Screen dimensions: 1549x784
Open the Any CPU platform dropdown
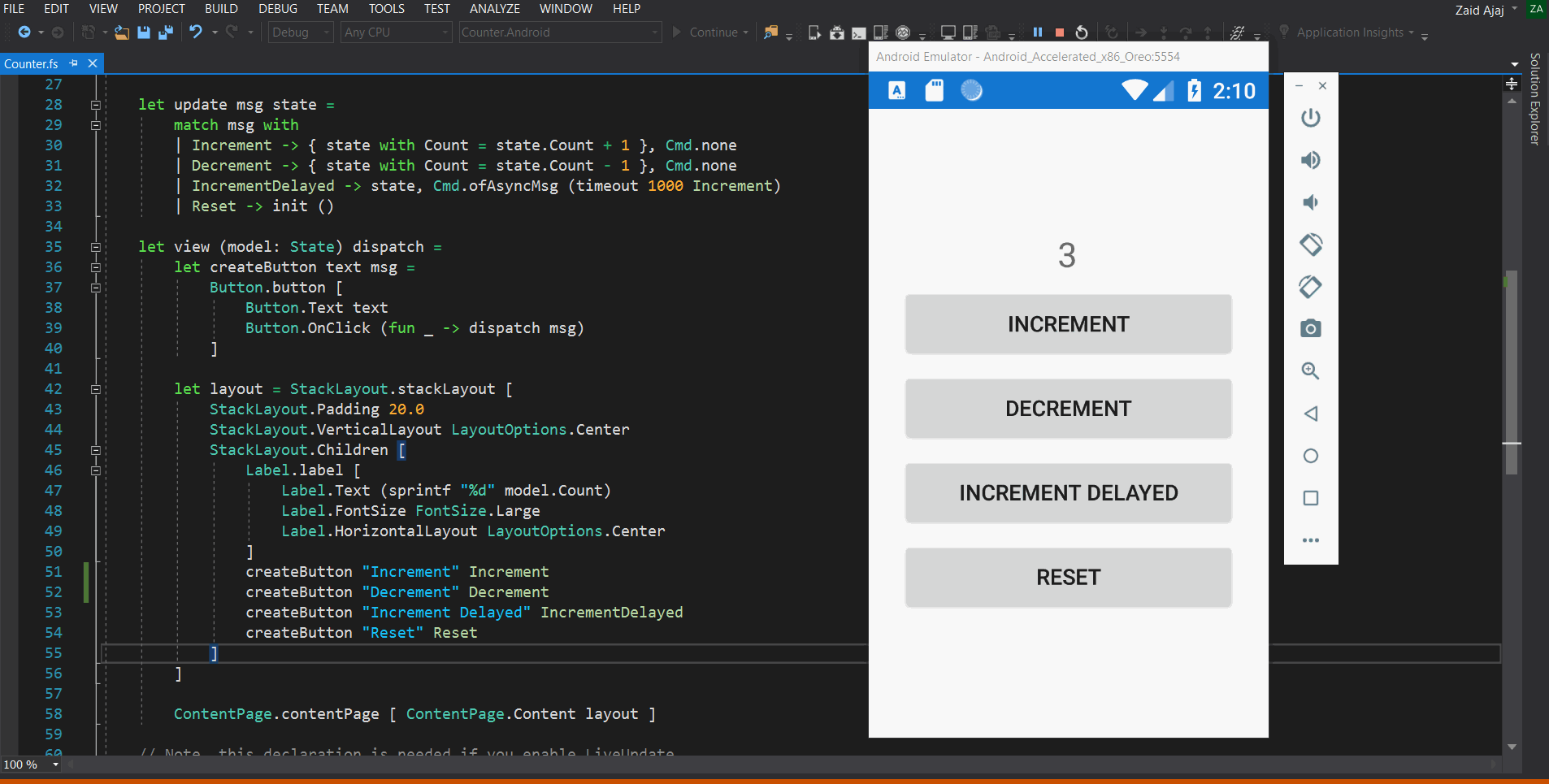tap(396, 32)
